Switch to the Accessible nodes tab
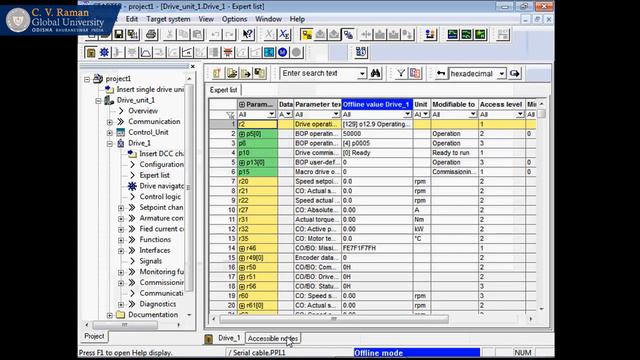The image size is (640, 360). 273,338
